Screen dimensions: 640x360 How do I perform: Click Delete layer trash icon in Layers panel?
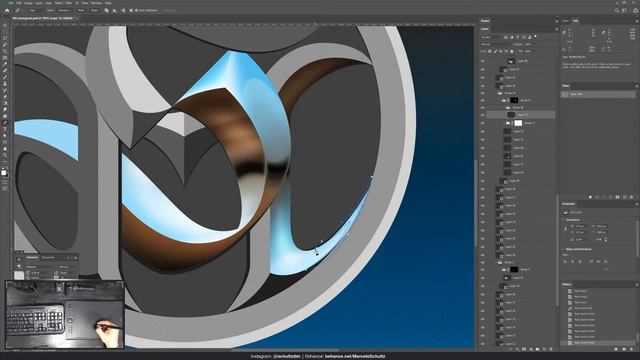(x=551, y=349)
